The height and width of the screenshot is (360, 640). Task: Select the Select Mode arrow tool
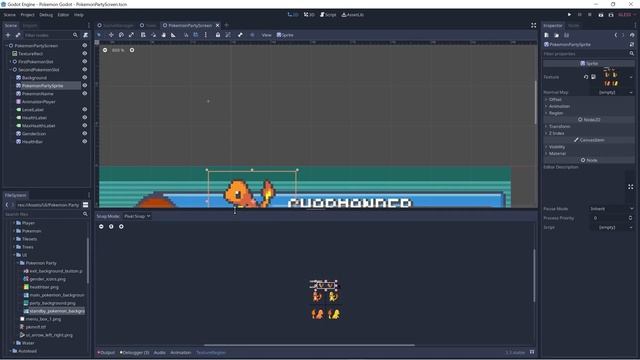click(x=99, y=35)
